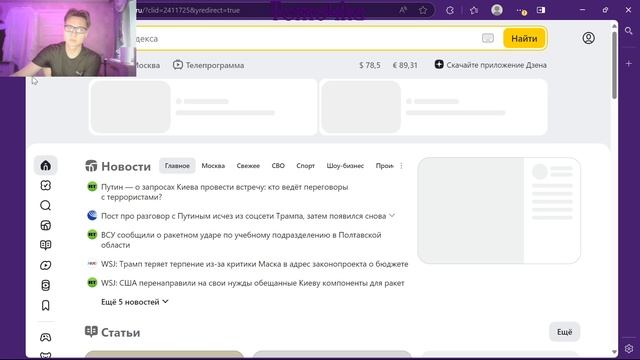
Task: Open Скачайте приложение Дзена link
Action: [x=496, y=65]
